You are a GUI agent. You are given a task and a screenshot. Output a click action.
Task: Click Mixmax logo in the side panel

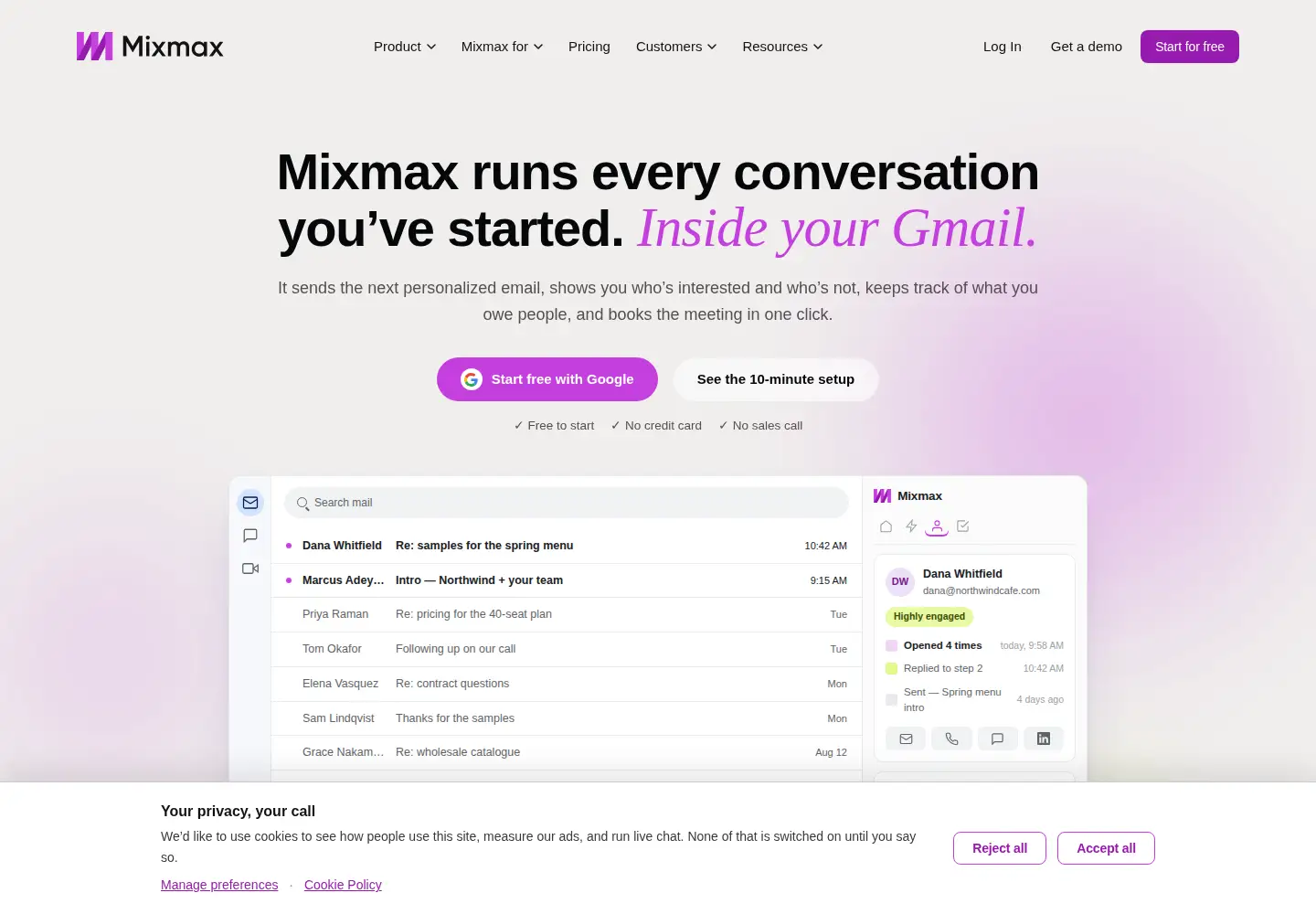point(907,495)
